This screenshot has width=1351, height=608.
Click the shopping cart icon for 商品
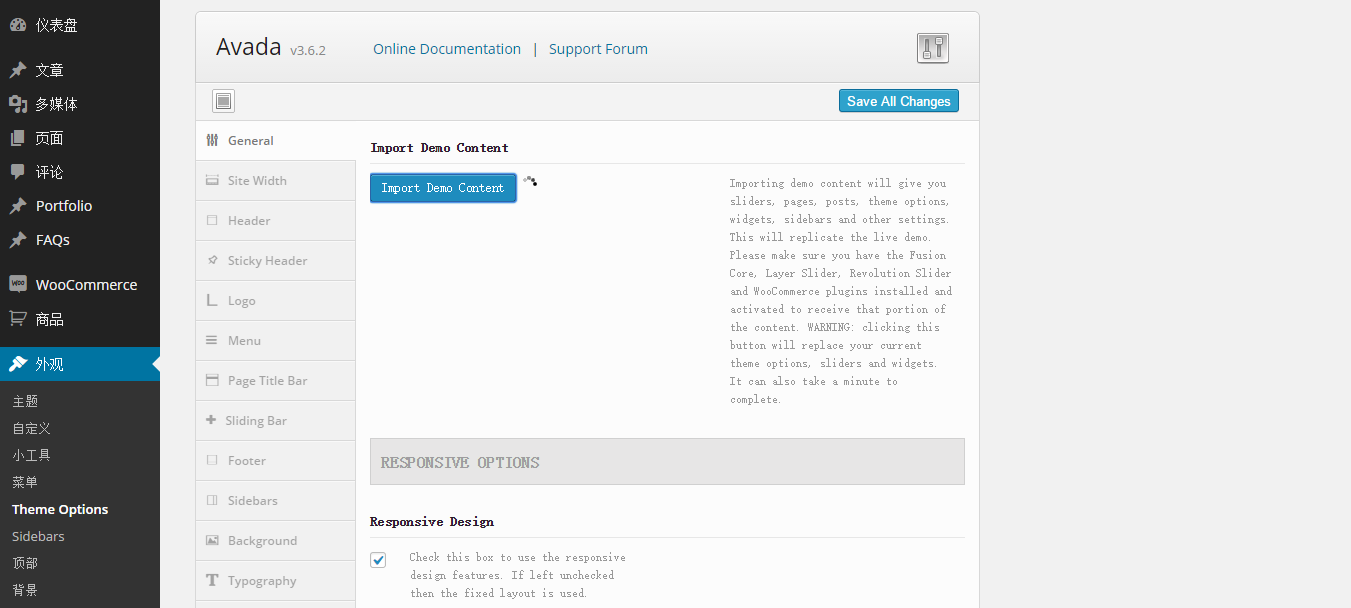[18, 319]
